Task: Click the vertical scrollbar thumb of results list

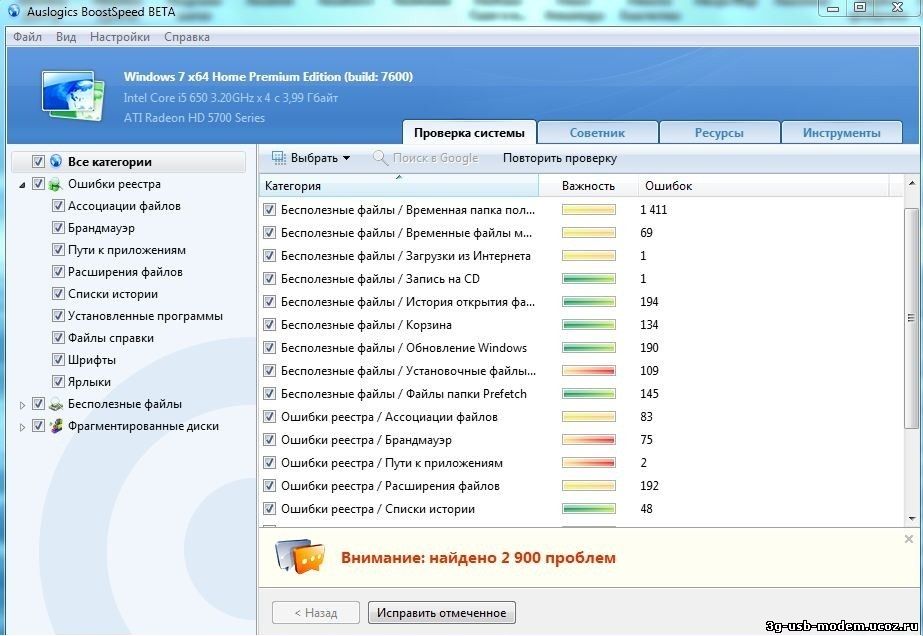Action: (x=911, y=318)
